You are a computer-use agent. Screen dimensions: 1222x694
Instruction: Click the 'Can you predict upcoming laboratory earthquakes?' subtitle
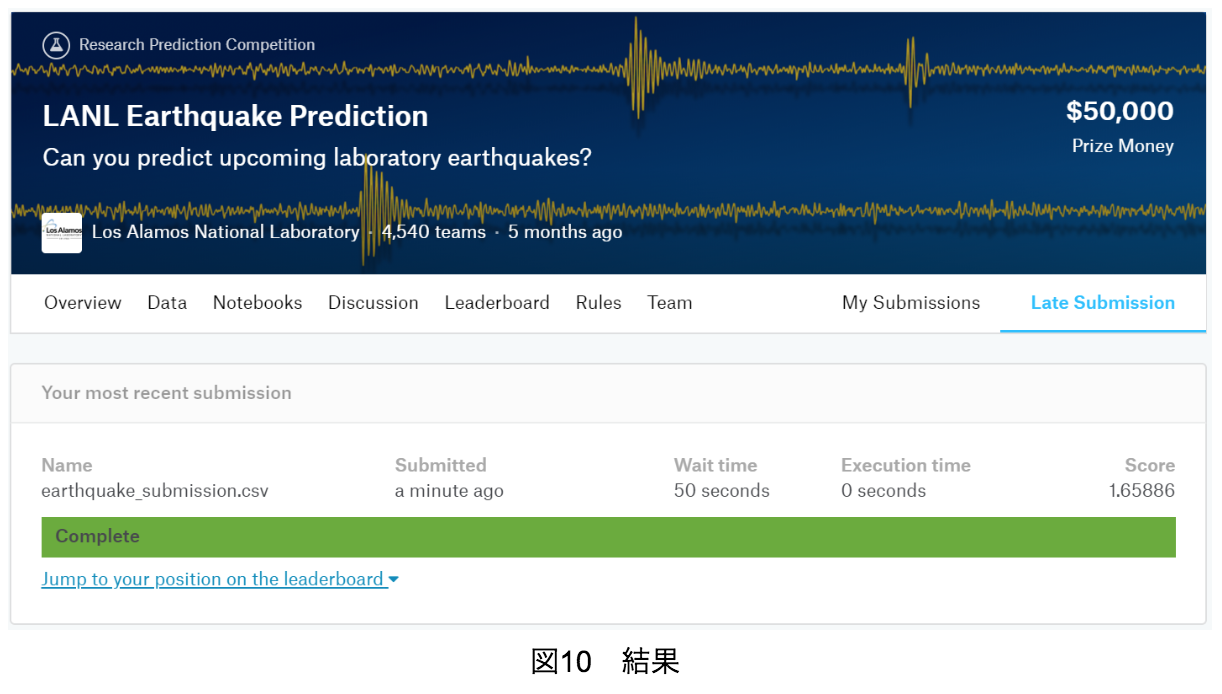coord(317,158)
